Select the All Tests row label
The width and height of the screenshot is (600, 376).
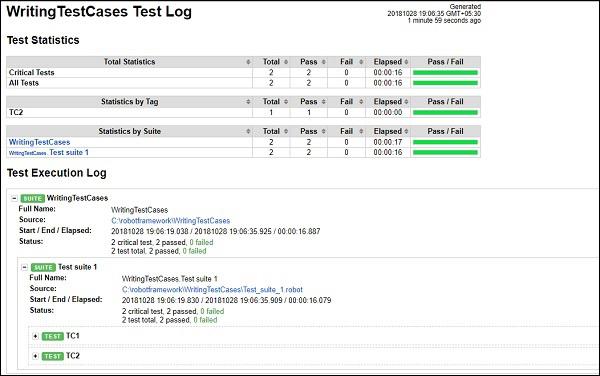pos(24,83)
